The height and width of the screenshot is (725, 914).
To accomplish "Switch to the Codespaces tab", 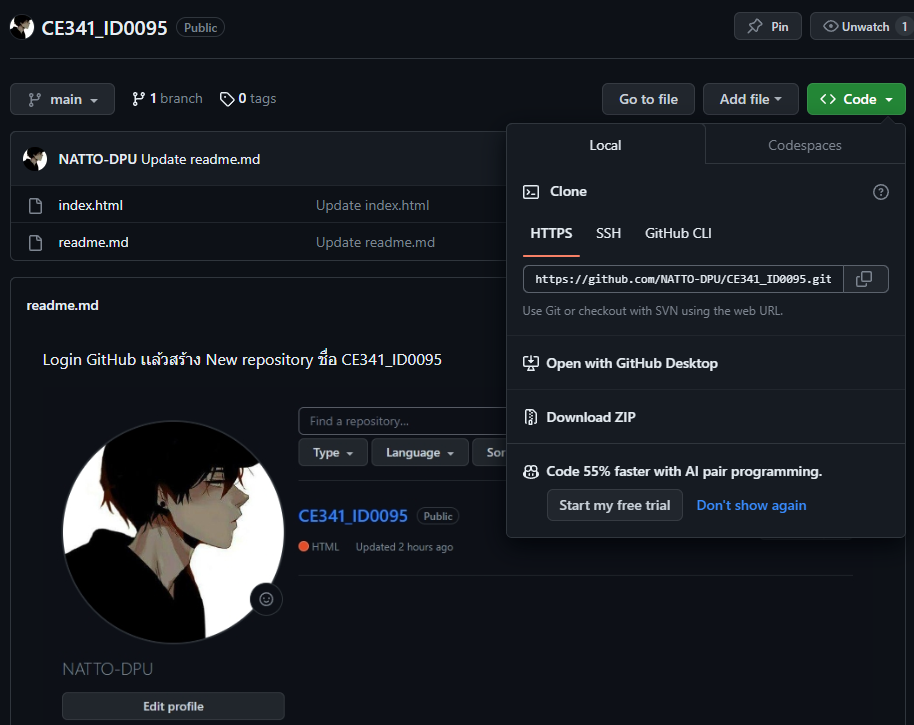I will (804, 145).
